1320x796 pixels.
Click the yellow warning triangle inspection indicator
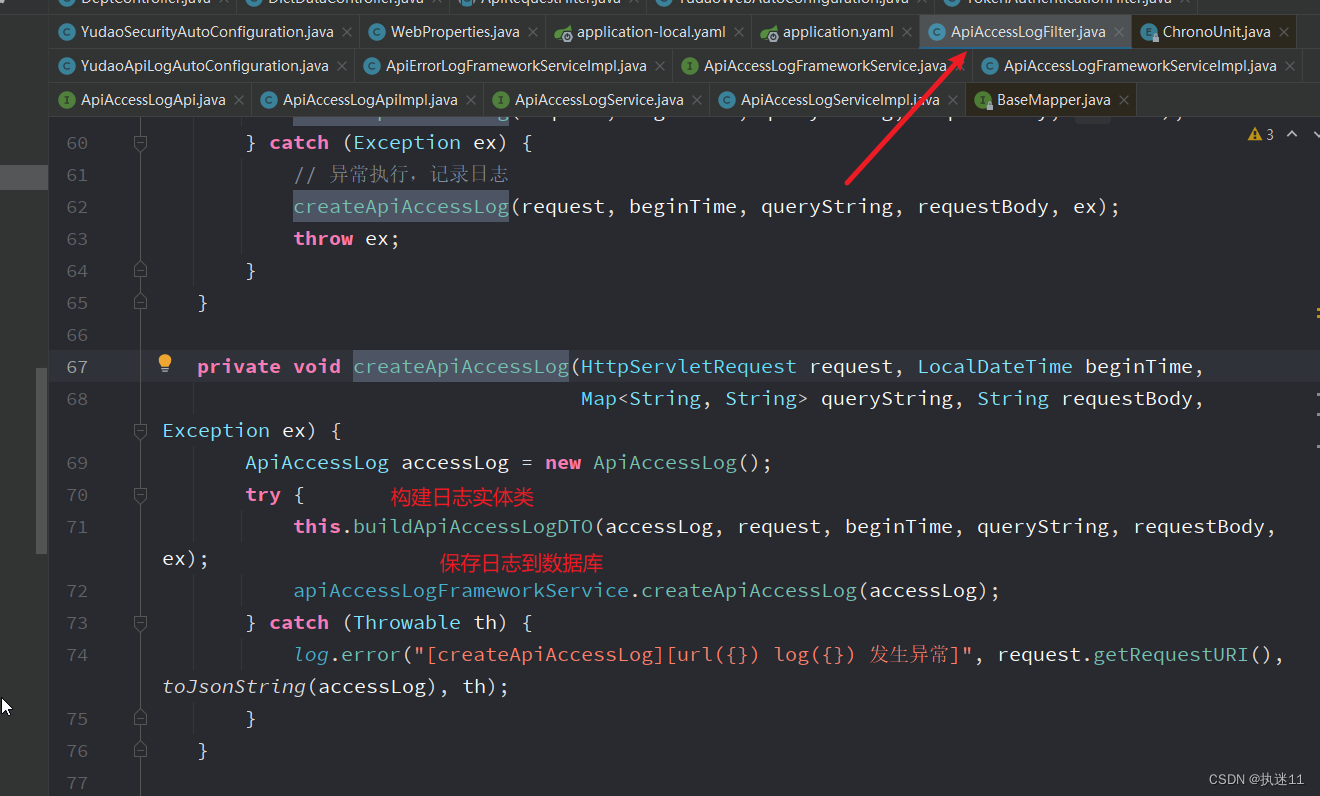pos(1254,134)
